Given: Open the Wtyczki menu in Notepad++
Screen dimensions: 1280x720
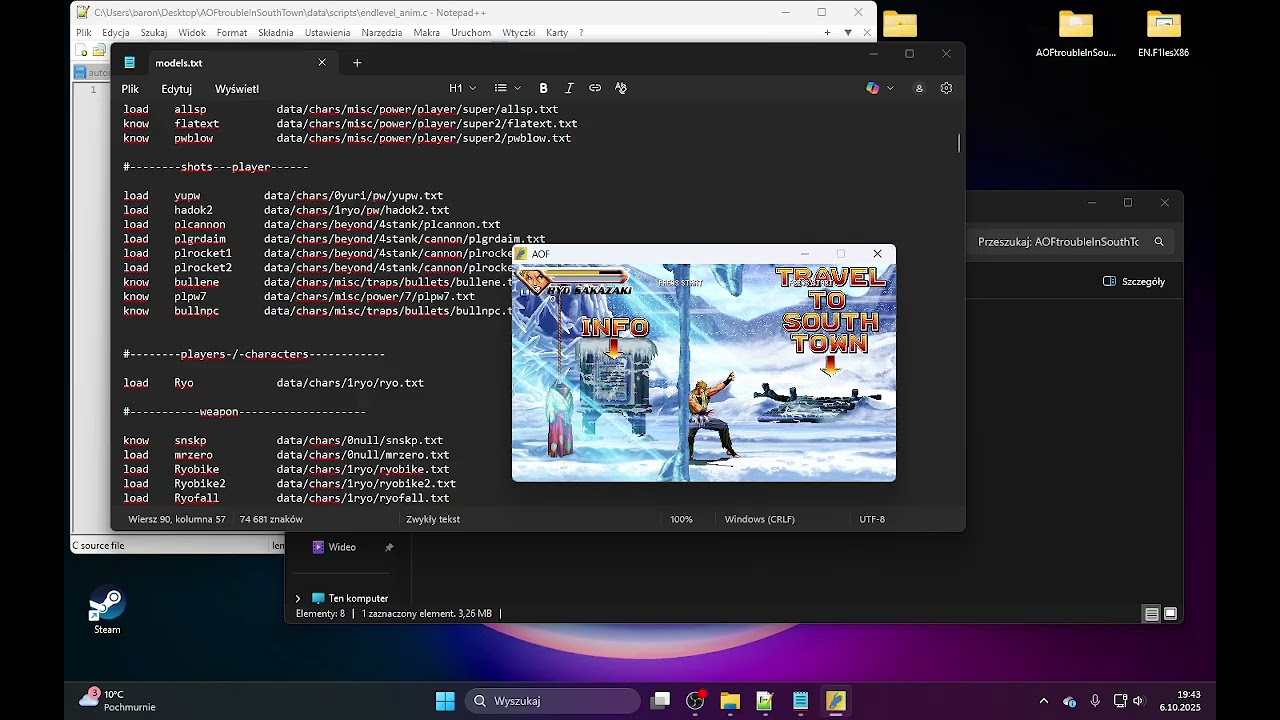Looking at the screenshot, I should pyautogui.click(x=518, y=33).
